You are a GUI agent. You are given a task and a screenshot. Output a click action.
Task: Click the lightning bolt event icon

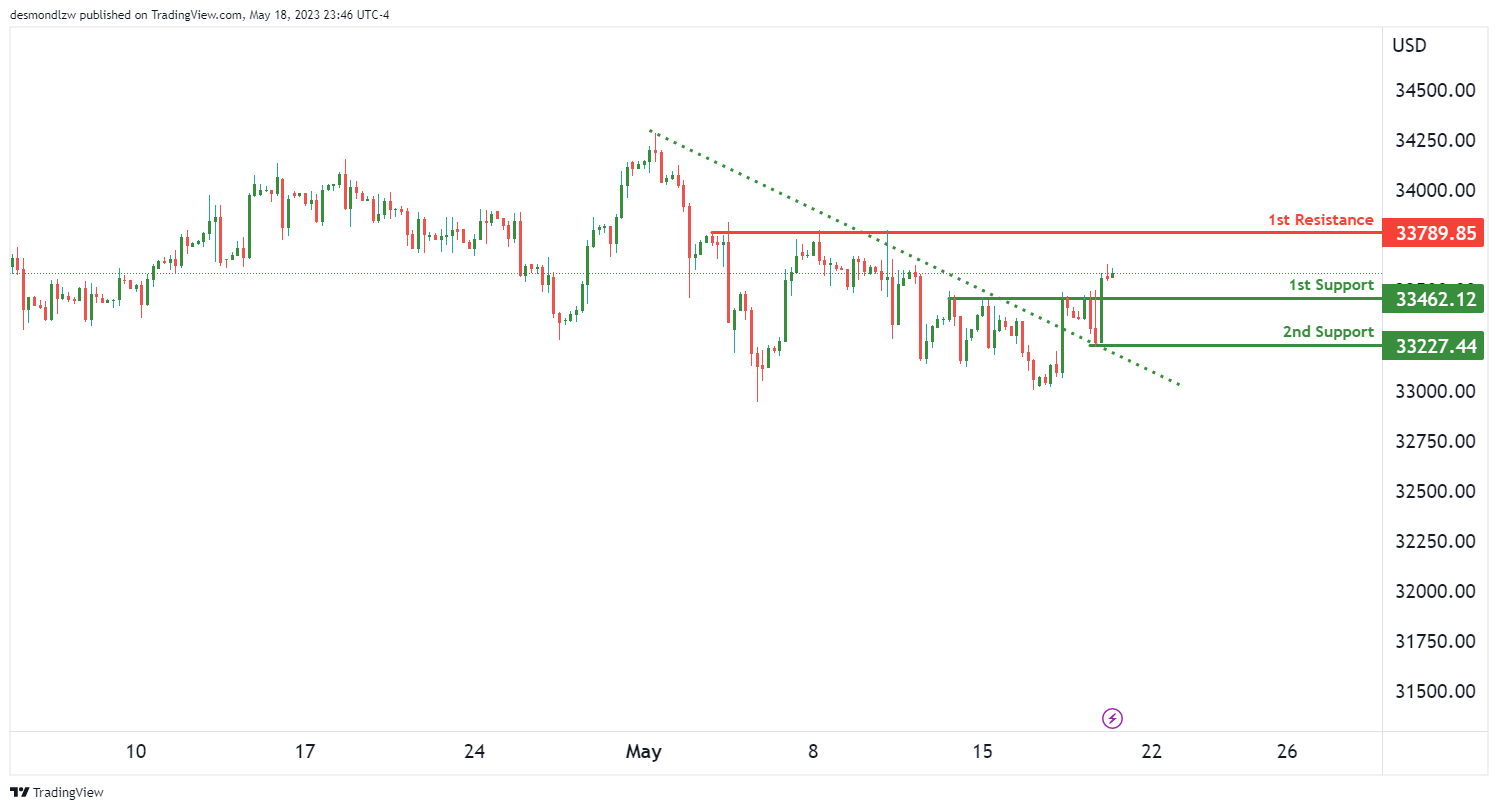pos(1112,718)
